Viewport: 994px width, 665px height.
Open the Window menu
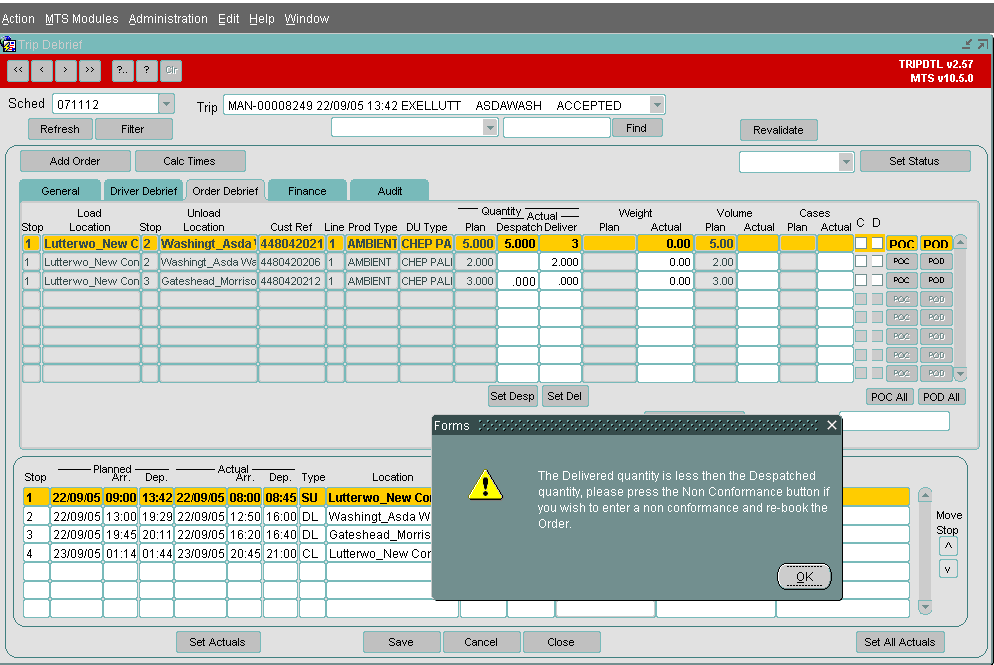(x=307, y=19)
